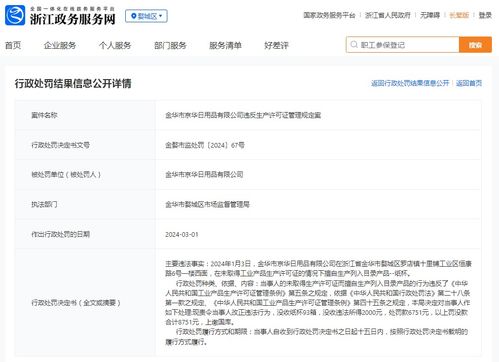Go to 企业服务 menu
The height and width of the screenshot is (362, 499).
[x=60, y=45]
